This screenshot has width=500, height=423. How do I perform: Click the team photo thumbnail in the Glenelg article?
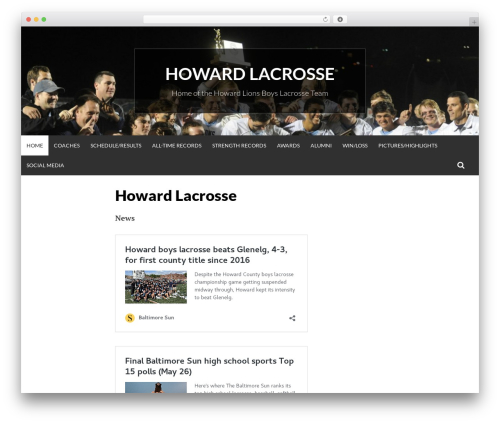tap(156, 287)
